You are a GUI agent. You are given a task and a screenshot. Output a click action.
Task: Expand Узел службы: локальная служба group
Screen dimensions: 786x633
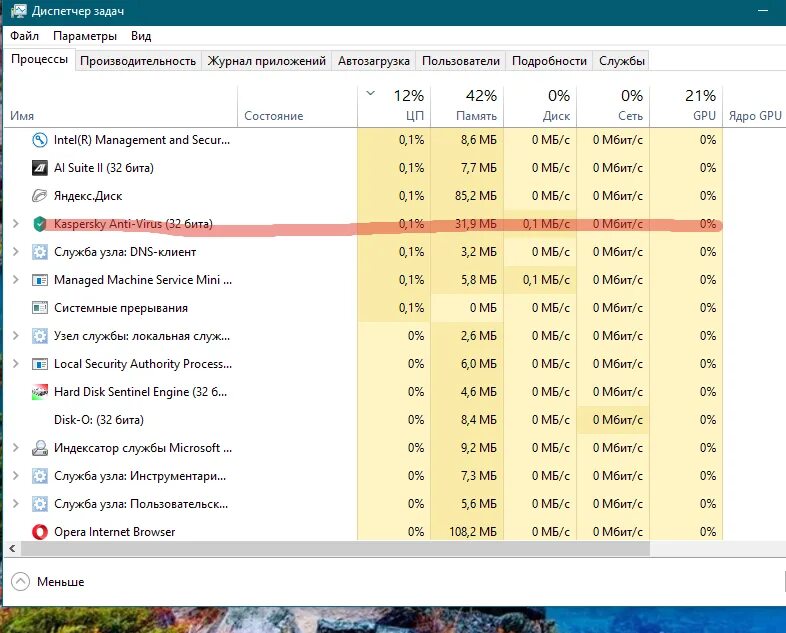coord(16,336)
